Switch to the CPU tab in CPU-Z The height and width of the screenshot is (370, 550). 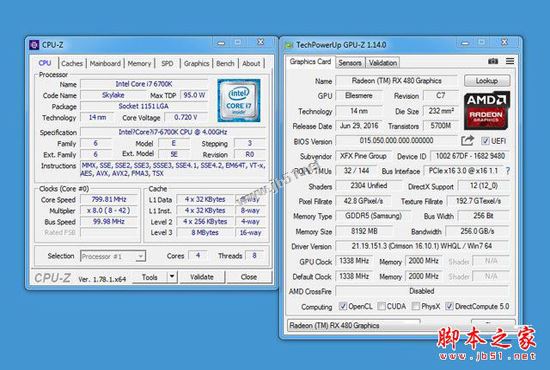click(x=45, y=63)
